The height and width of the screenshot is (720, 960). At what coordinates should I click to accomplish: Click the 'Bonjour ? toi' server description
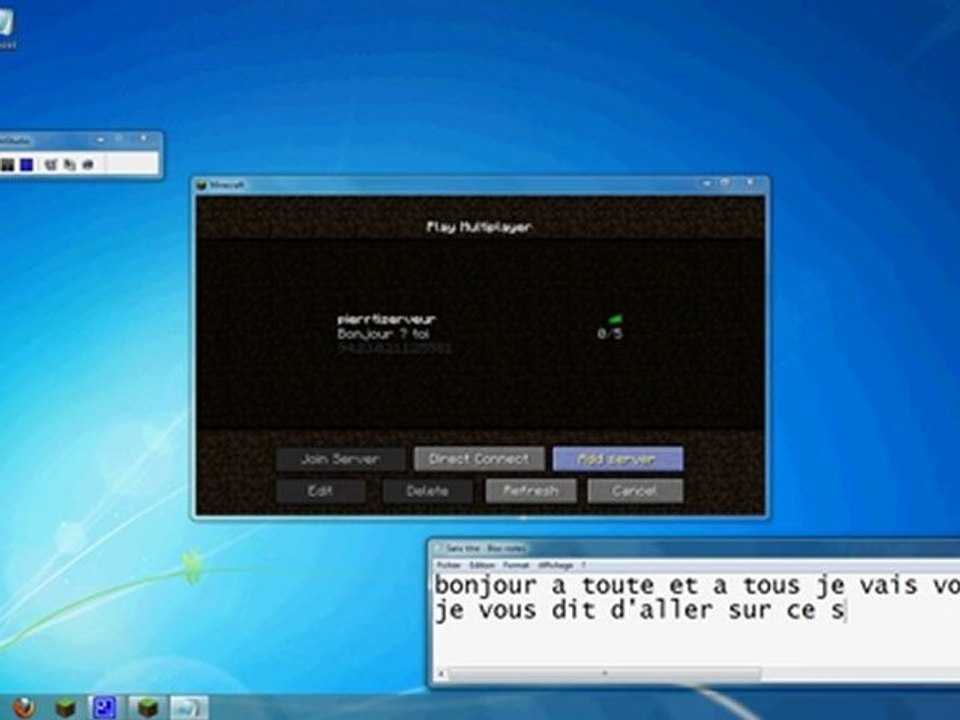coord(383,334)
